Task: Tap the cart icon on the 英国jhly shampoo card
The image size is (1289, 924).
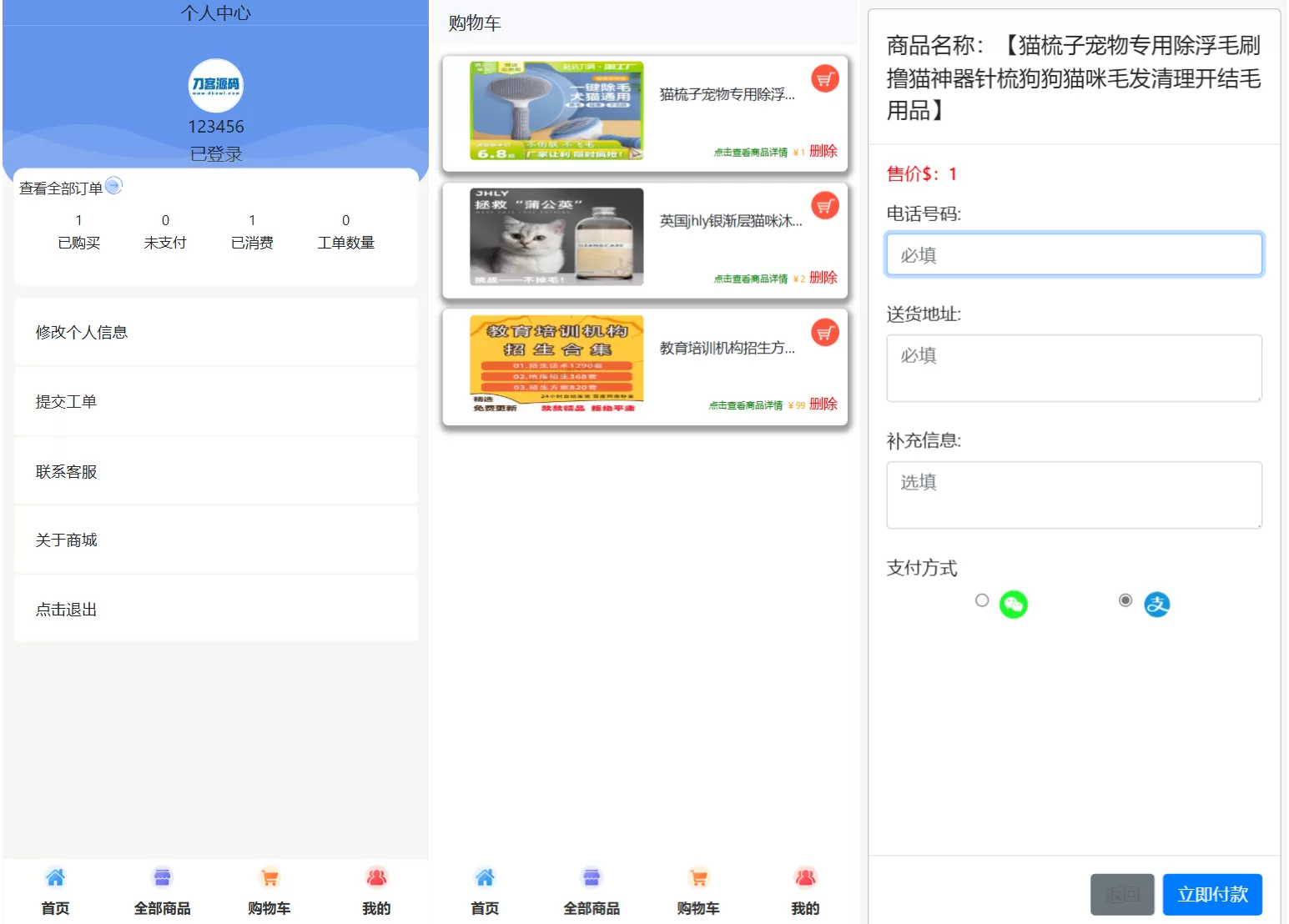Action: pos(825,205)
